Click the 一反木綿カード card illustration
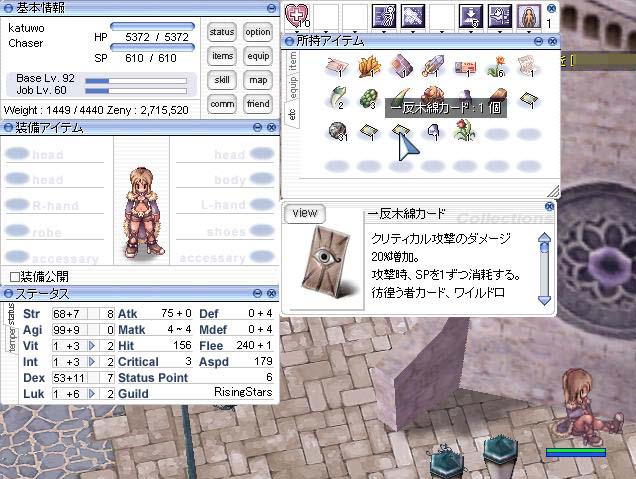 point(325,262)
